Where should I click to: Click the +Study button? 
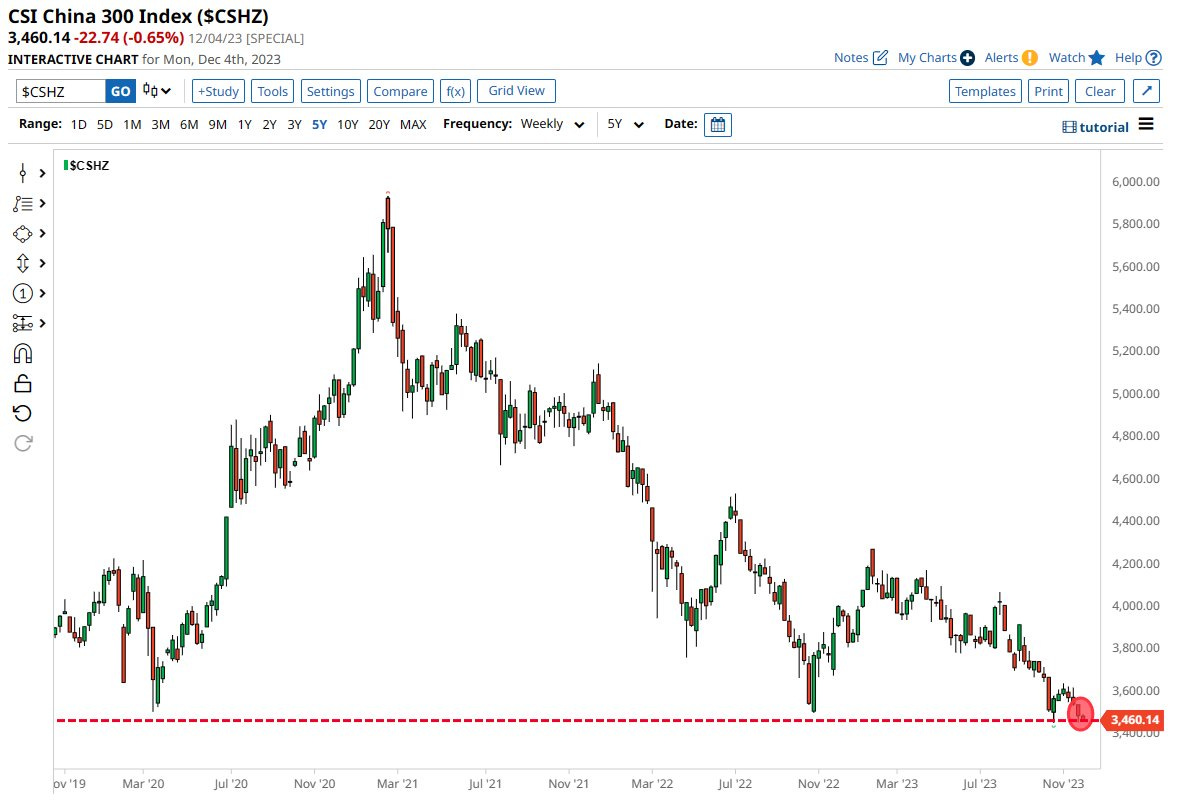[218, 91]
